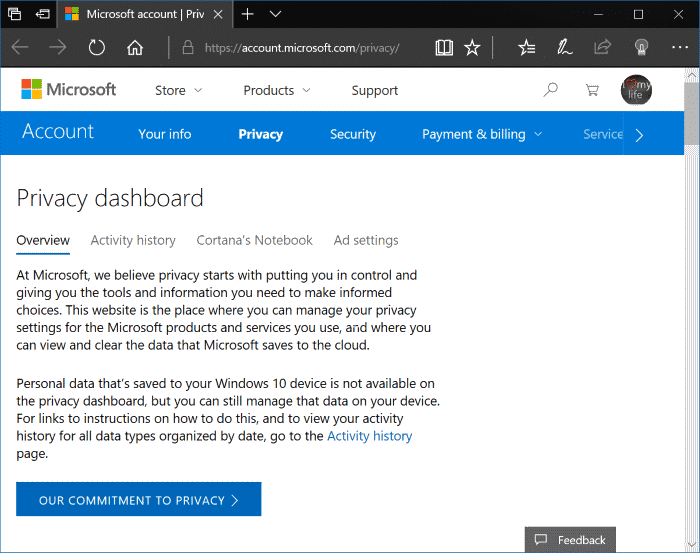This screenshot has width=700, height=553.
Task: Minimize the browser window
Action: pos(599,14)
